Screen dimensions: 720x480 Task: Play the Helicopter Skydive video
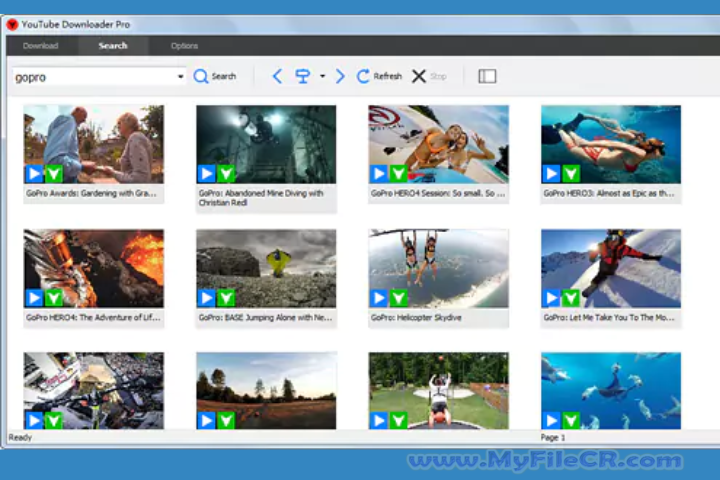(379, 298)
